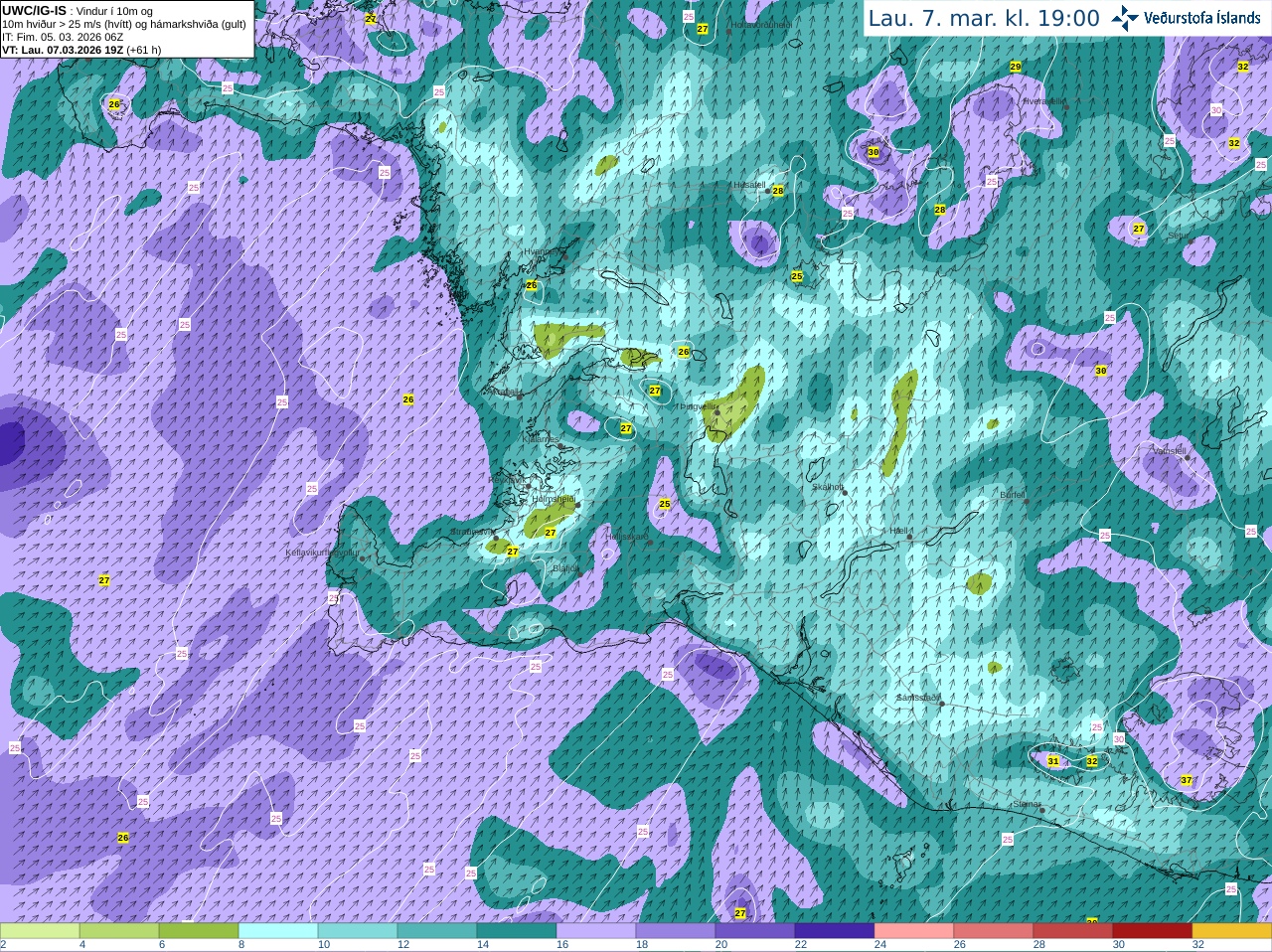Click the yellow 31 gust maximum marker
The image size is (1272, 952).
click(1053, 761)
